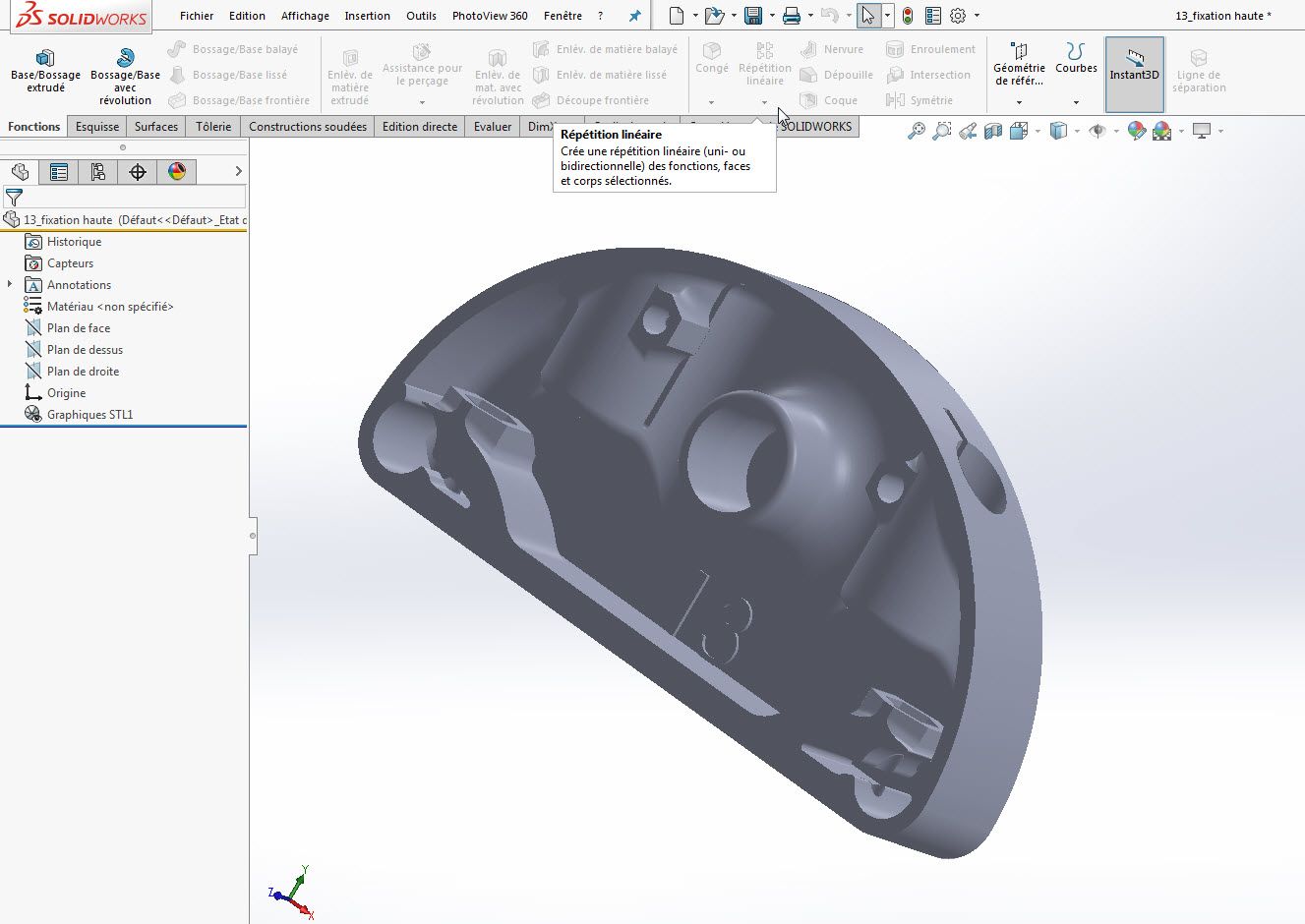Open the PropertyManager panel tab

(x=59, y=172)
